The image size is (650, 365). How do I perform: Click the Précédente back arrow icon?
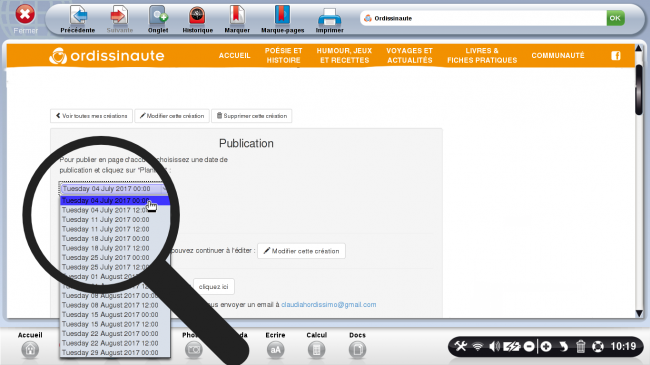(x=78, y=16)
